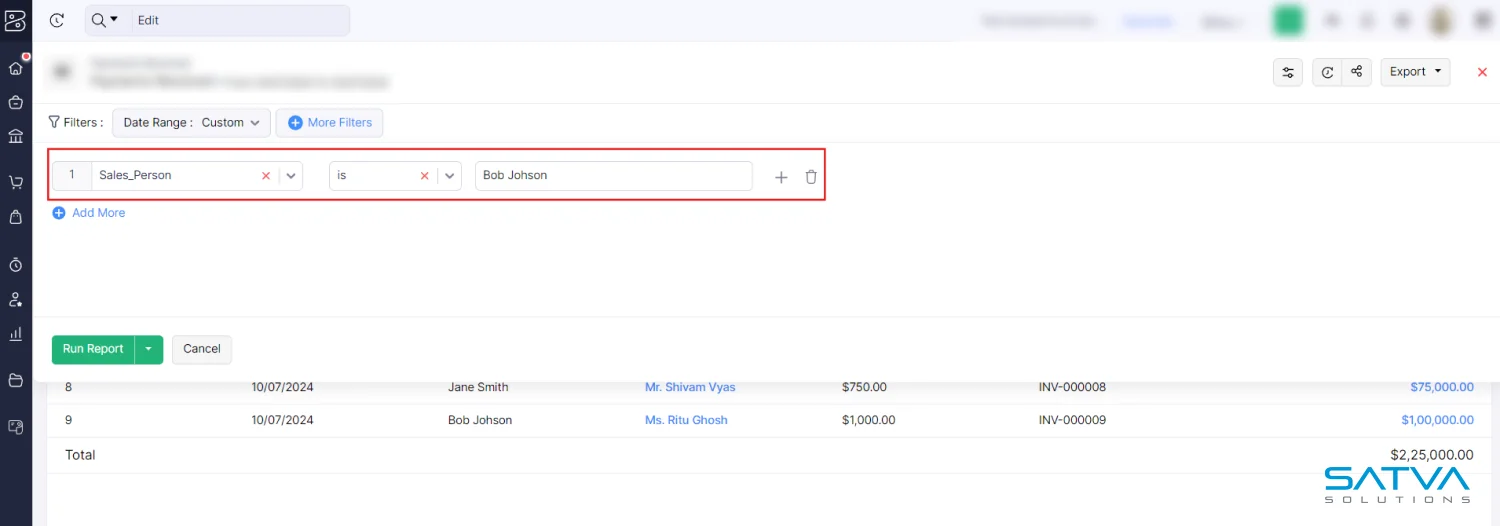Screen dimensions: 1500x526
Task: Expand the Sales_Person field dropdown
Action: [x=290, y=176]
